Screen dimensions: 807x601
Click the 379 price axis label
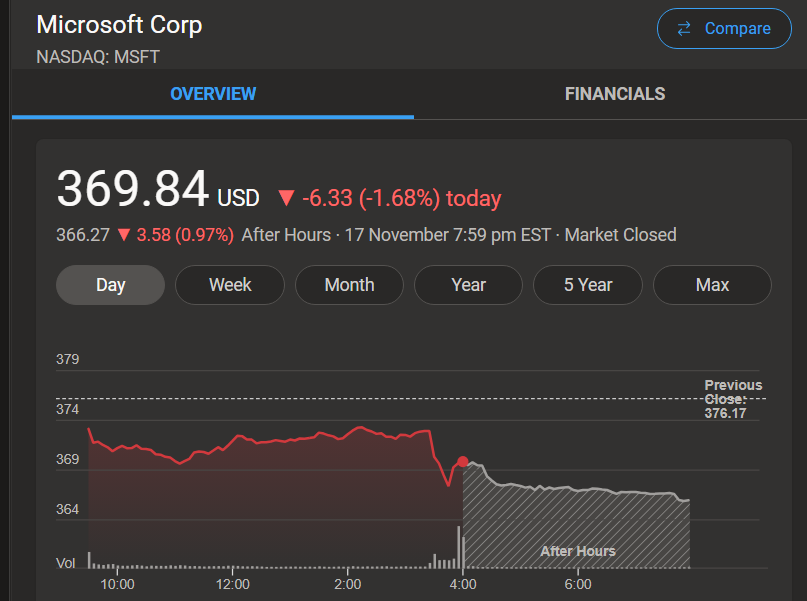tap(67, 359)
